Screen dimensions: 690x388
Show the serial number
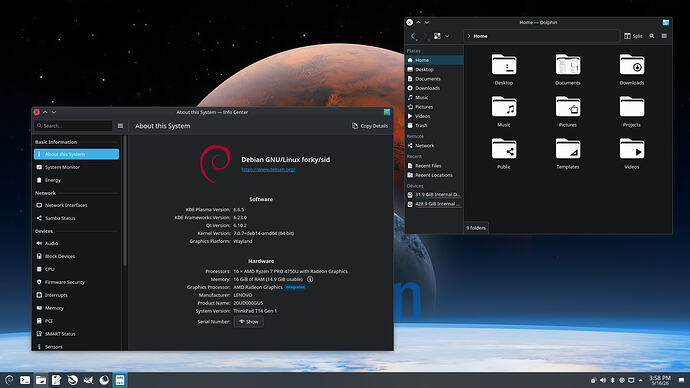249,322
